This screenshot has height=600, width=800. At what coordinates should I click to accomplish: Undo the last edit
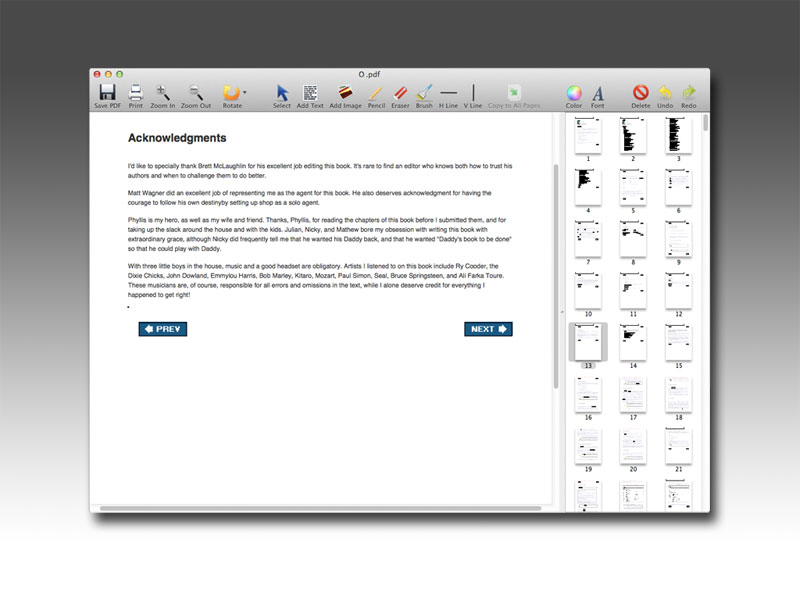click(665, 92)
